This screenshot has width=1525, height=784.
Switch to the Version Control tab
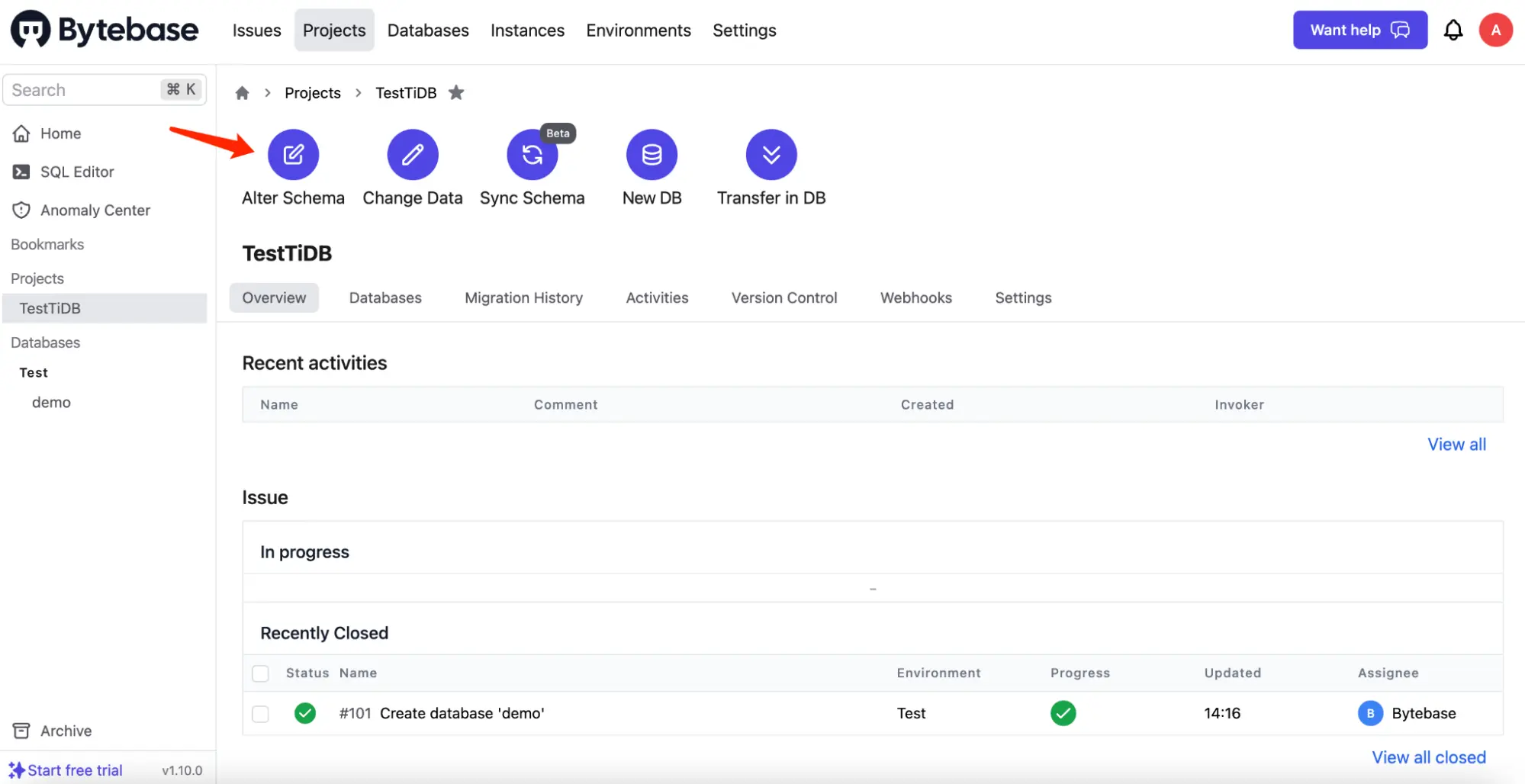(x=784, y=297)
